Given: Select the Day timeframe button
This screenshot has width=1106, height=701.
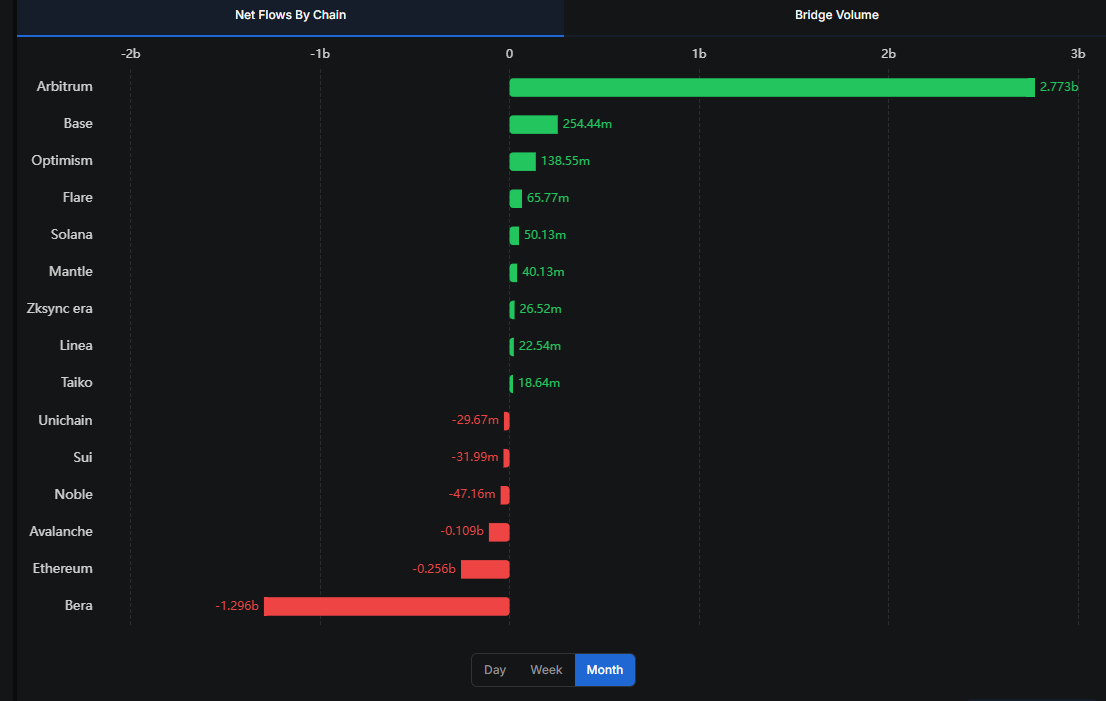Looking at the screenshot, I should click(494, 670).
